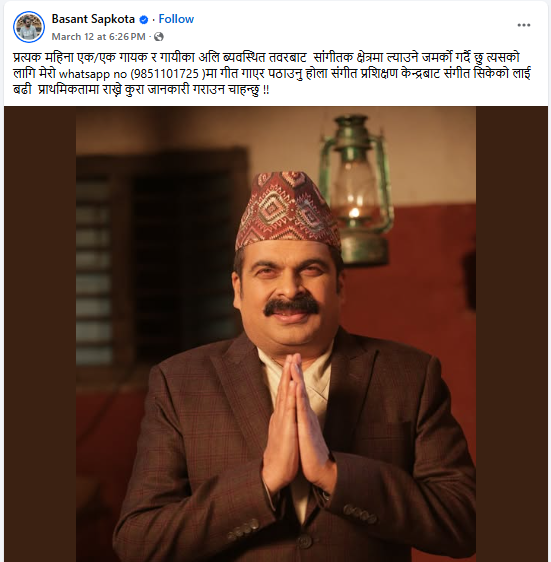Screen dimensions: 551x562
Task: Click the WhatsApp number 9851101725 in the post
Action: [166, 74]
